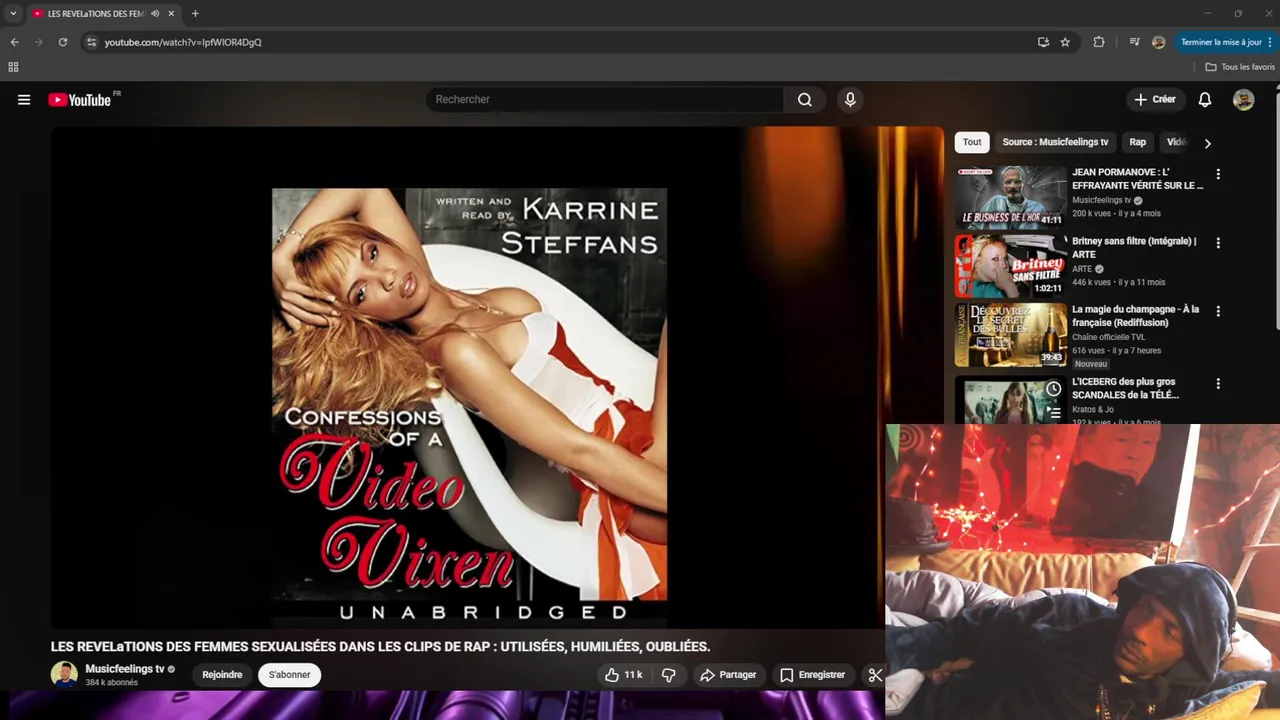Click Terminer la mise à jour button
This screenshot has height=720, width=1280.
1220,42
